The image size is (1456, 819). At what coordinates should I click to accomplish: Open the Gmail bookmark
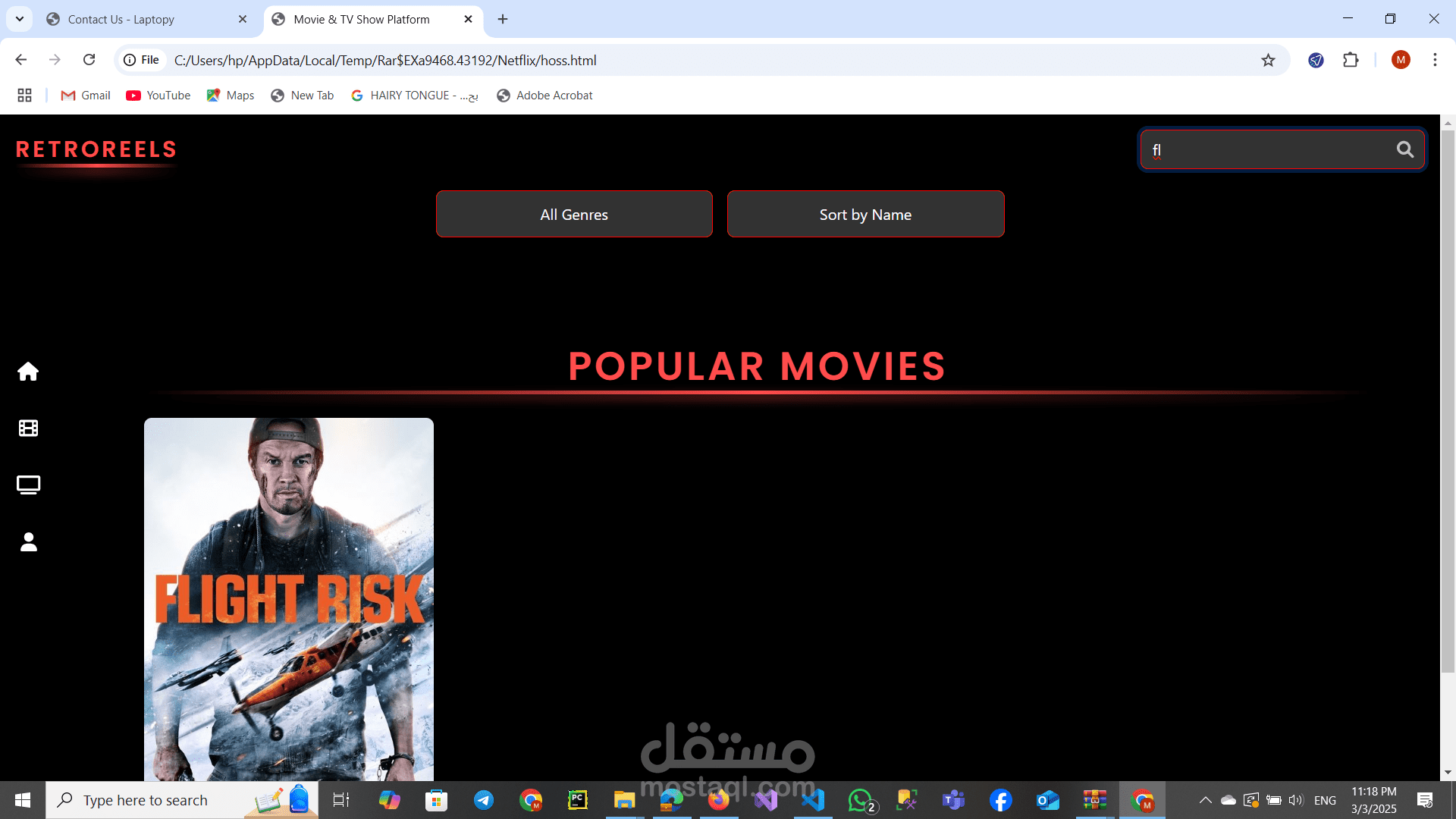(x=86, y=95)
